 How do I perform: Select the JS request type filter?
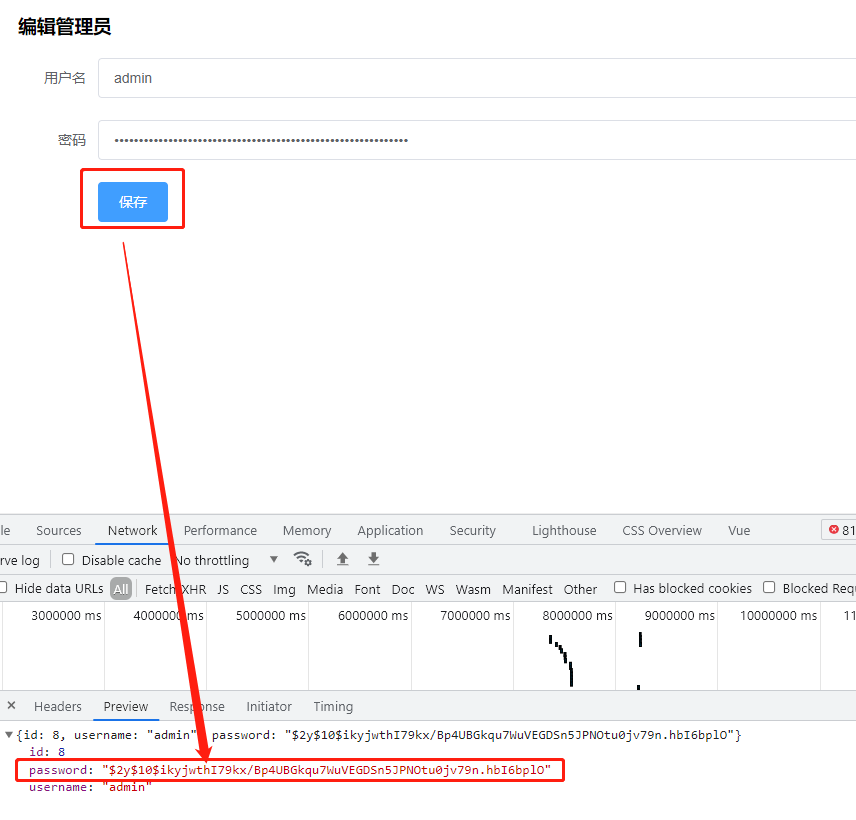point(223,589)
